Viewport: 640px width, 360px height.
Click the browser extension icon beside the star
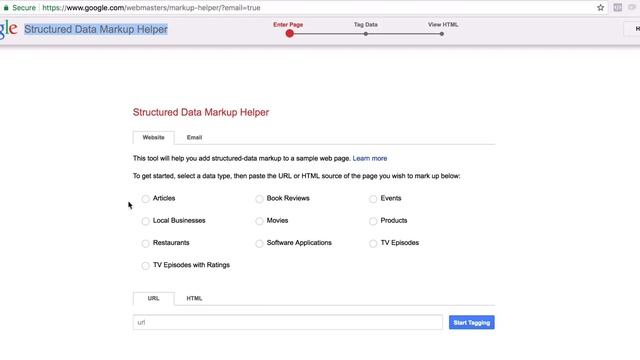618,8
